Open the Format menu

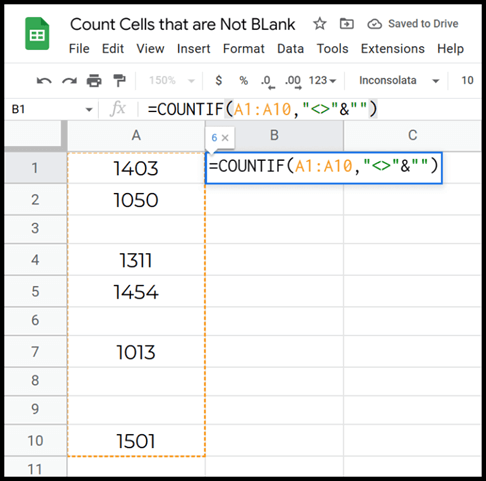(244, 49)
